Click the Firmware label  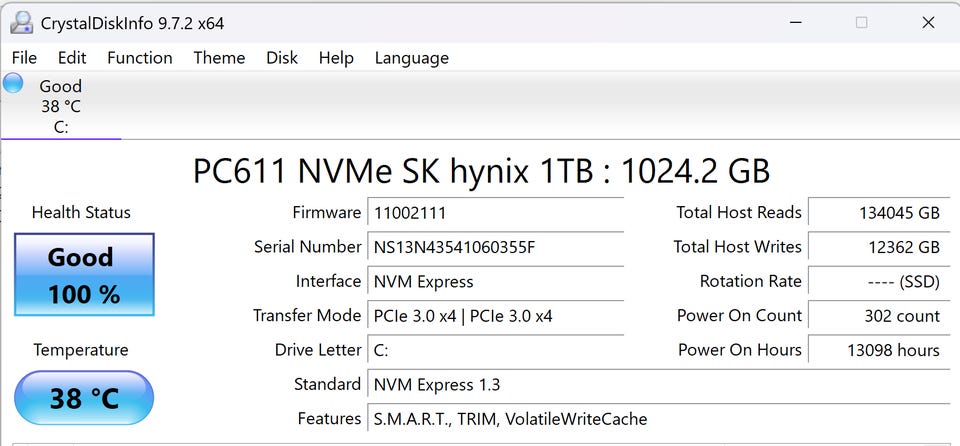pyautogui.click(x=327, y=213)
